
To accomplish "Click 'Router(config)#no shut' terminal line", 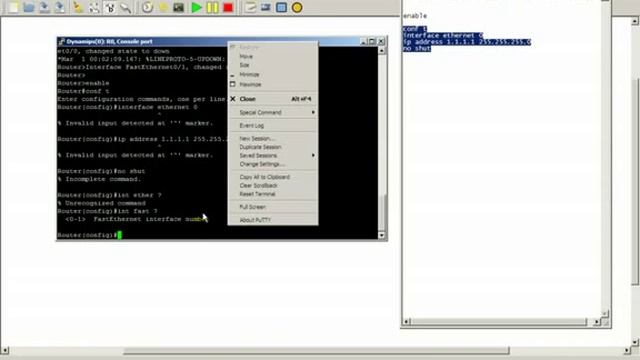I will [101, 171].
